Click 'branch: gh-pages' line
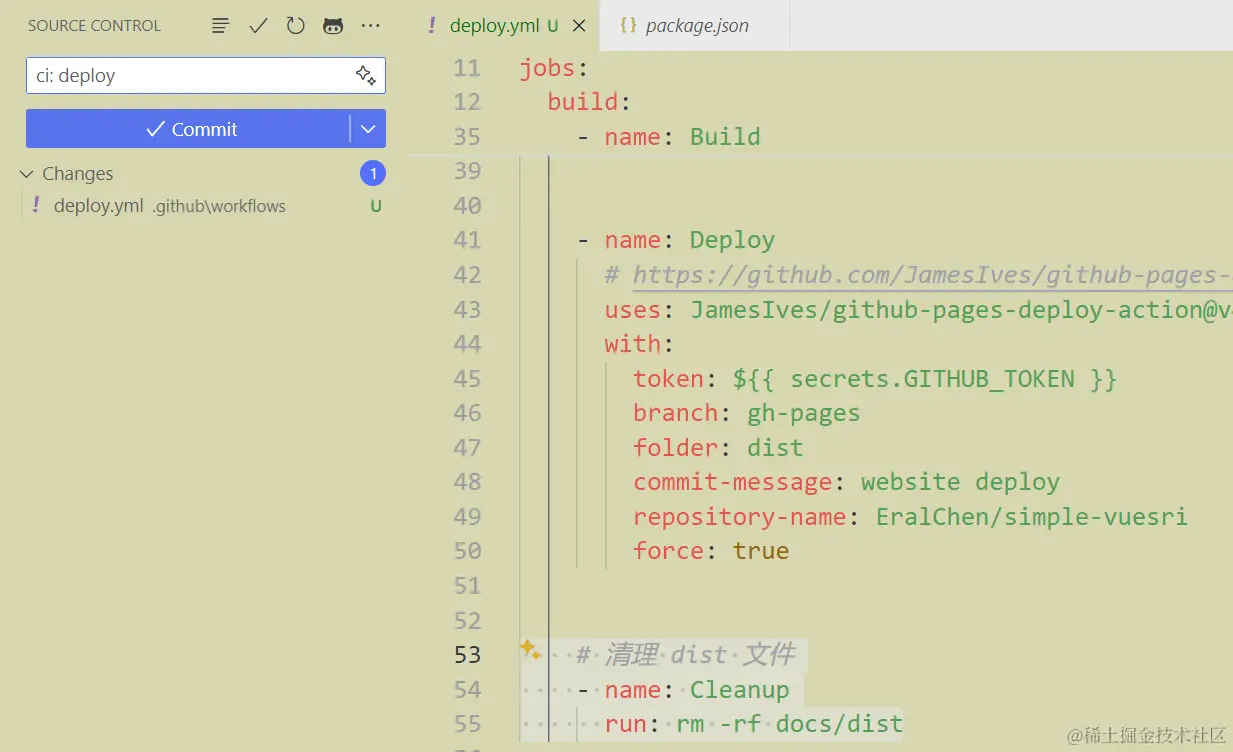Screen dimensions: 1233x752 click(746, 413)
